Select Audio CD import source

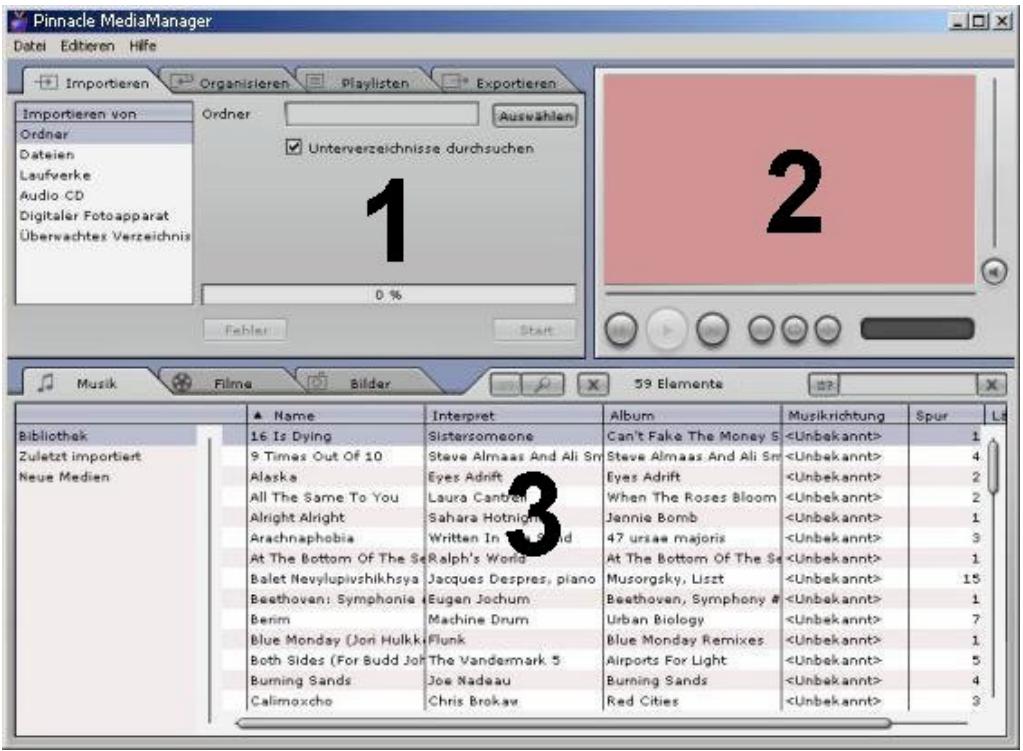(x=104, y=195)
